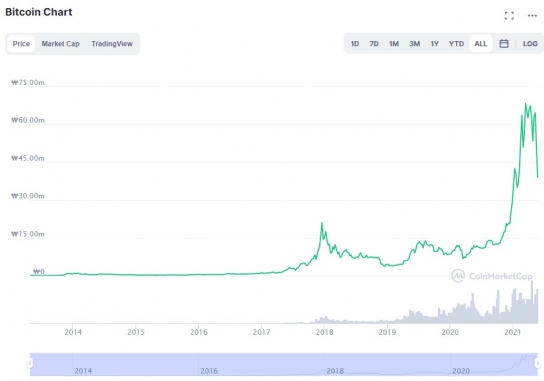Select the 1D time range
Screen dimensions: 544x381
point(355,44)
